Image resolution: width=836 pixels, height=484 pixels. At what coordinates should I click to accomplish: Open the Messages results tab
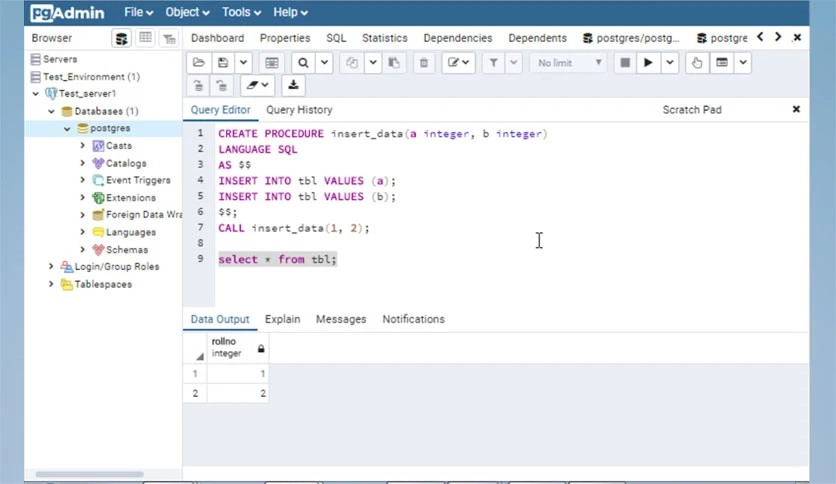[341, 319]
